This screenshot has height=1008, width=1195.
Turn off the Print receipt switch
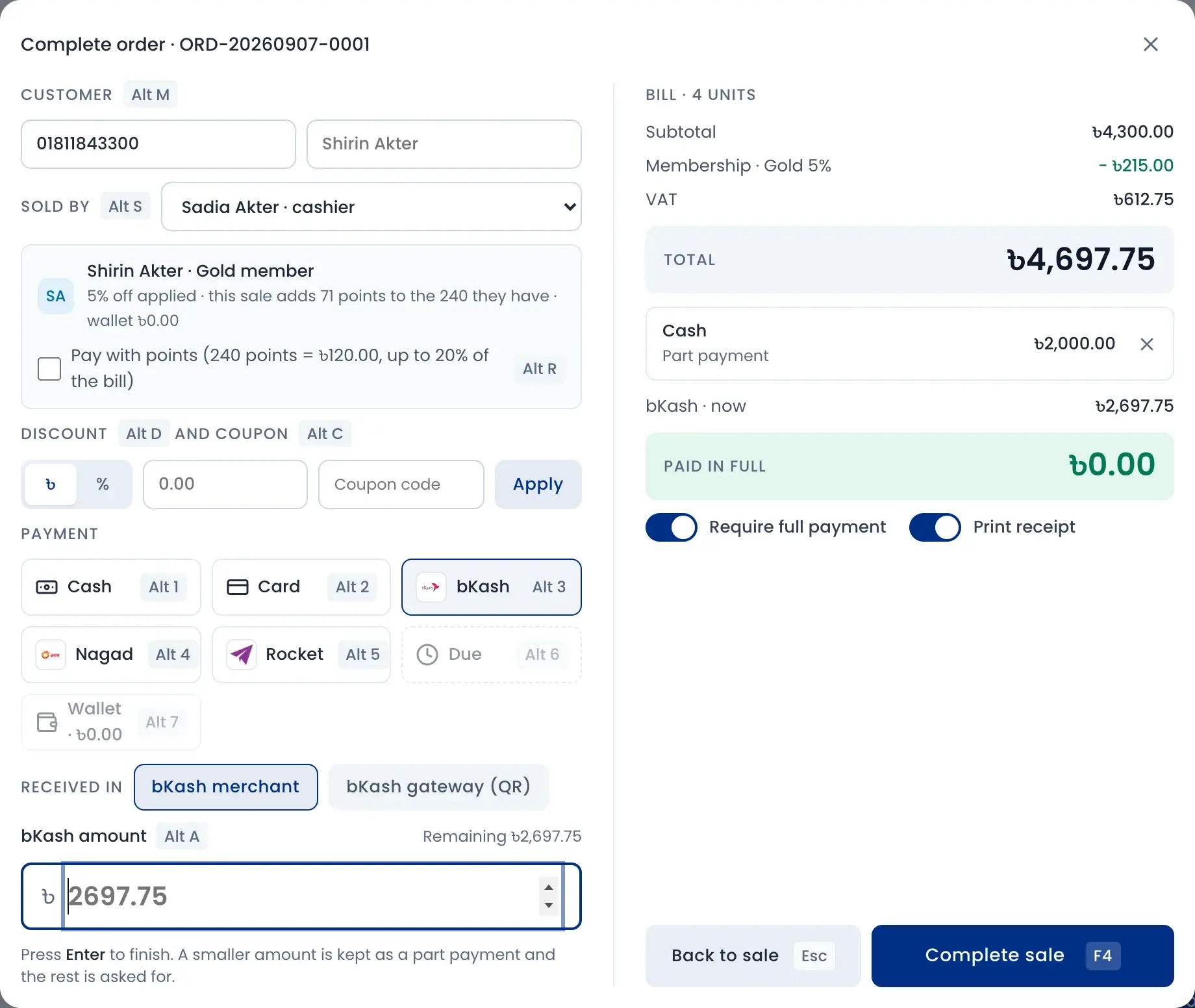935,527
